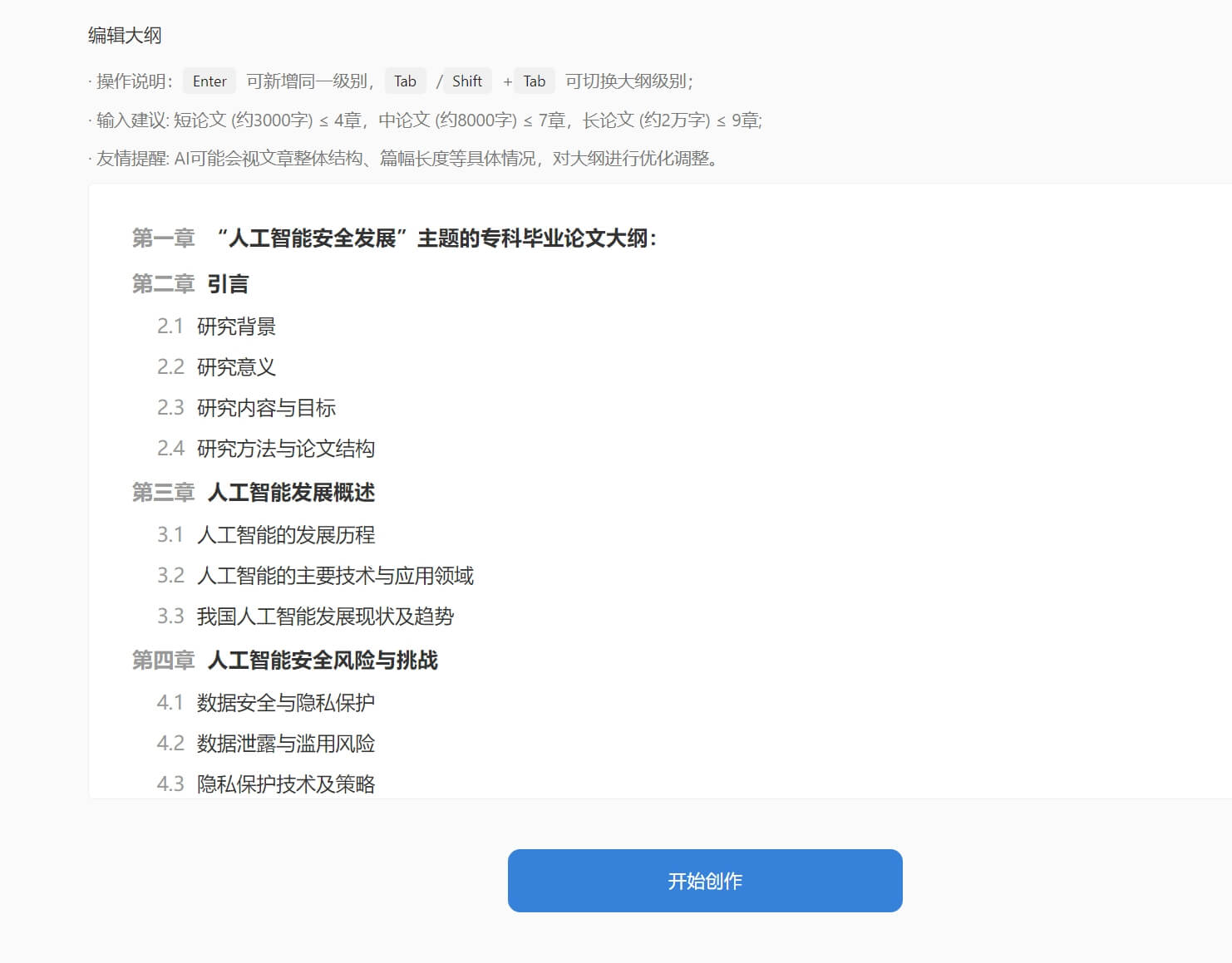
Task: Click subsection 4.2 数据泄露与滥用风险
Action: pos(285,744)
